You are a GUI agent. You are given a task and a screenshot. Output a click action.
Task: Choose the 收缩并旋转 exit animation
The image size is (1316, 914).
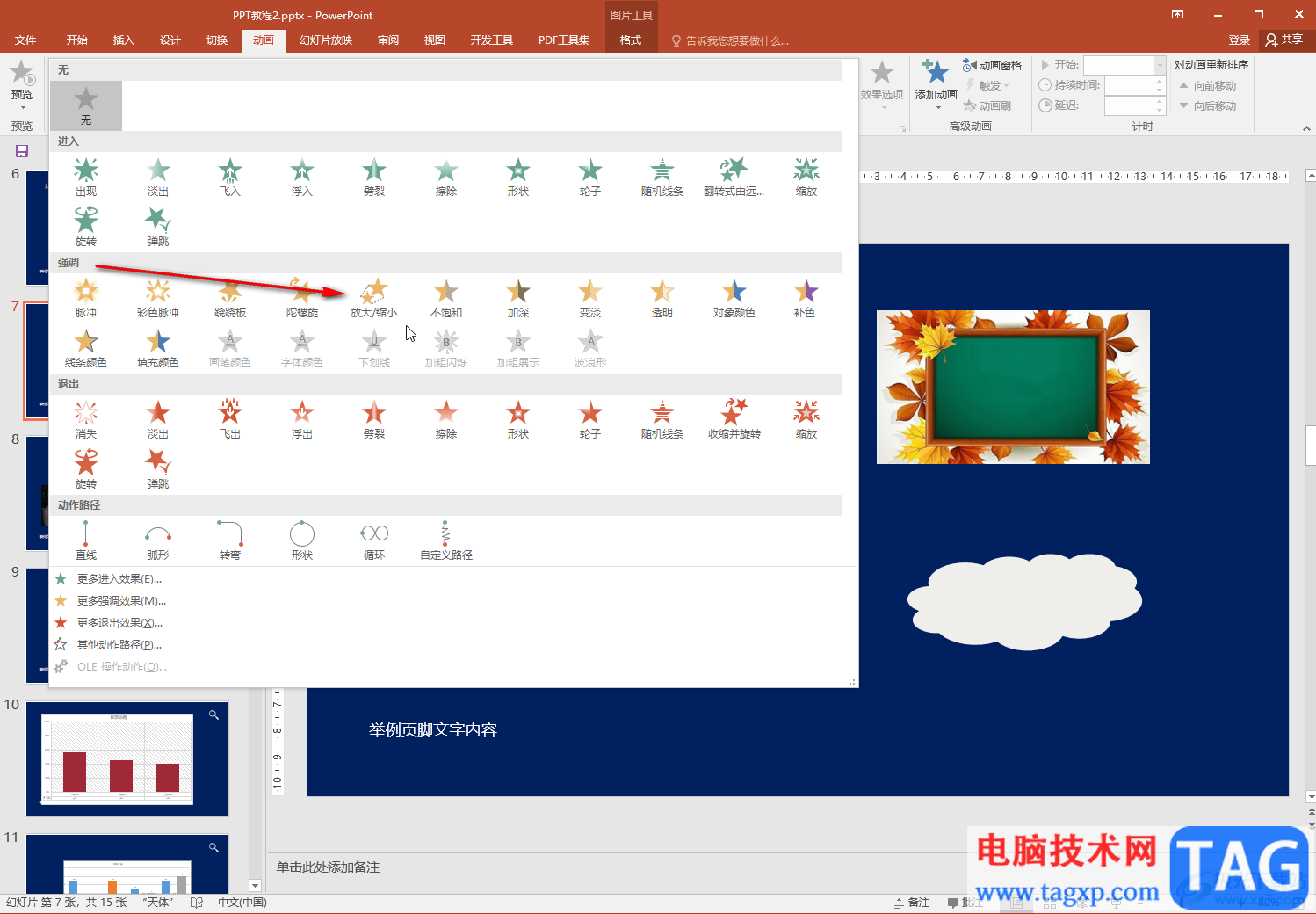734,419
